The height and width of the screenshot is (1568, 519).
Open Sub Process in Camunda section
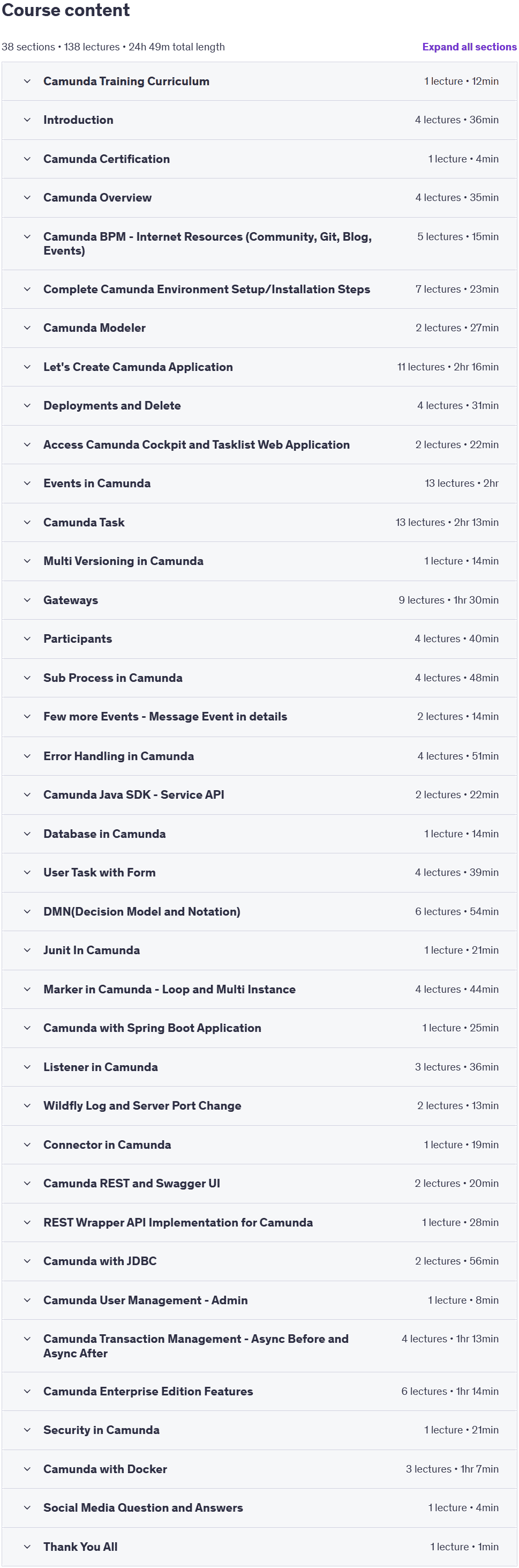point(259,678)
